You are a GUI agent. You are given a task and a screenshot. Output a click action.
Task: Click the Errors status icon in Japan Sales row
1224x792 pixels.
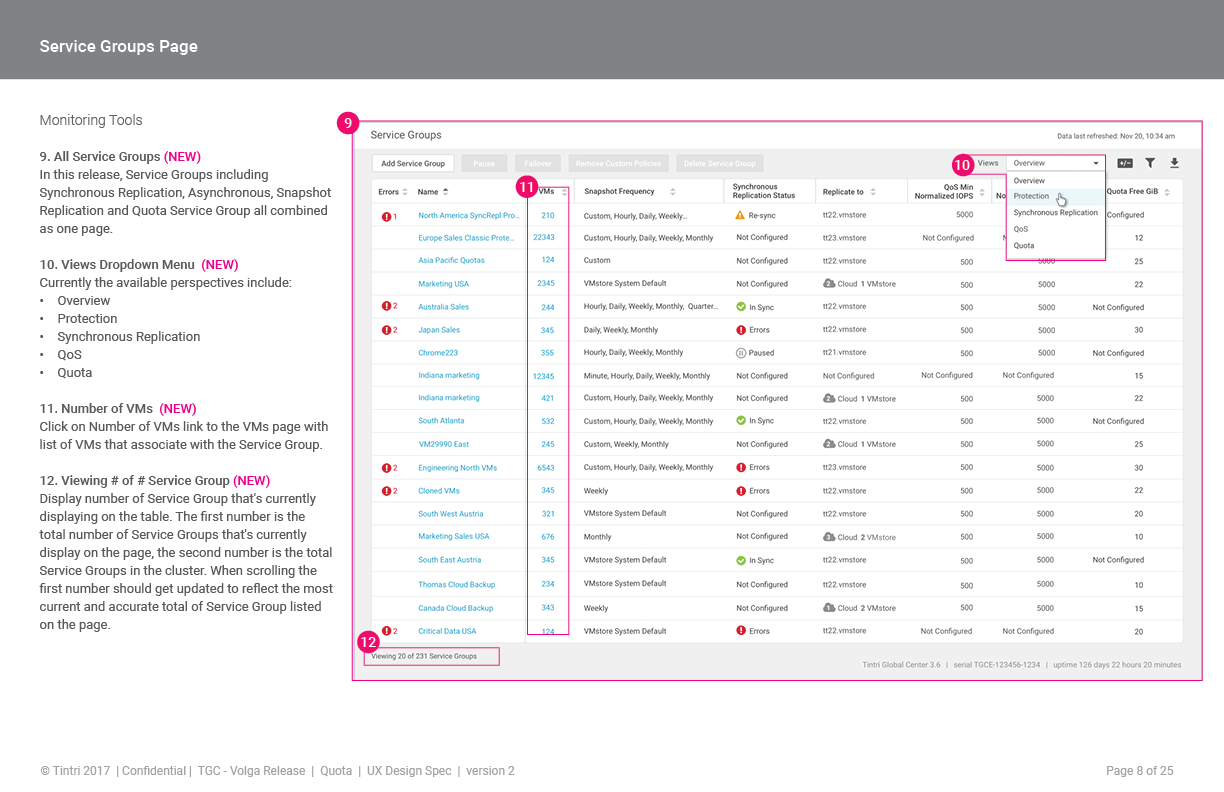click(x=741, y=330)
